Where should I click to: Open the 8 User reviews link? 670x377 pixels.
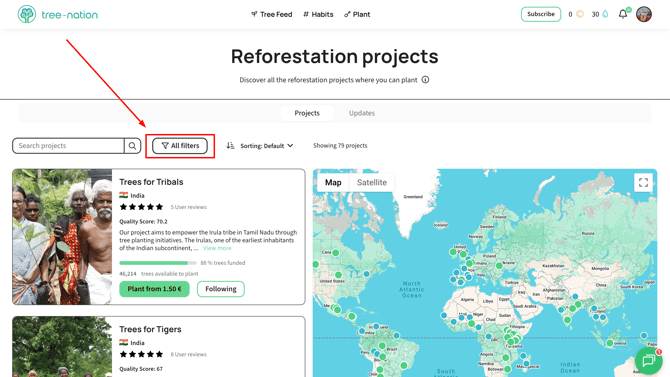click(188, 354)
